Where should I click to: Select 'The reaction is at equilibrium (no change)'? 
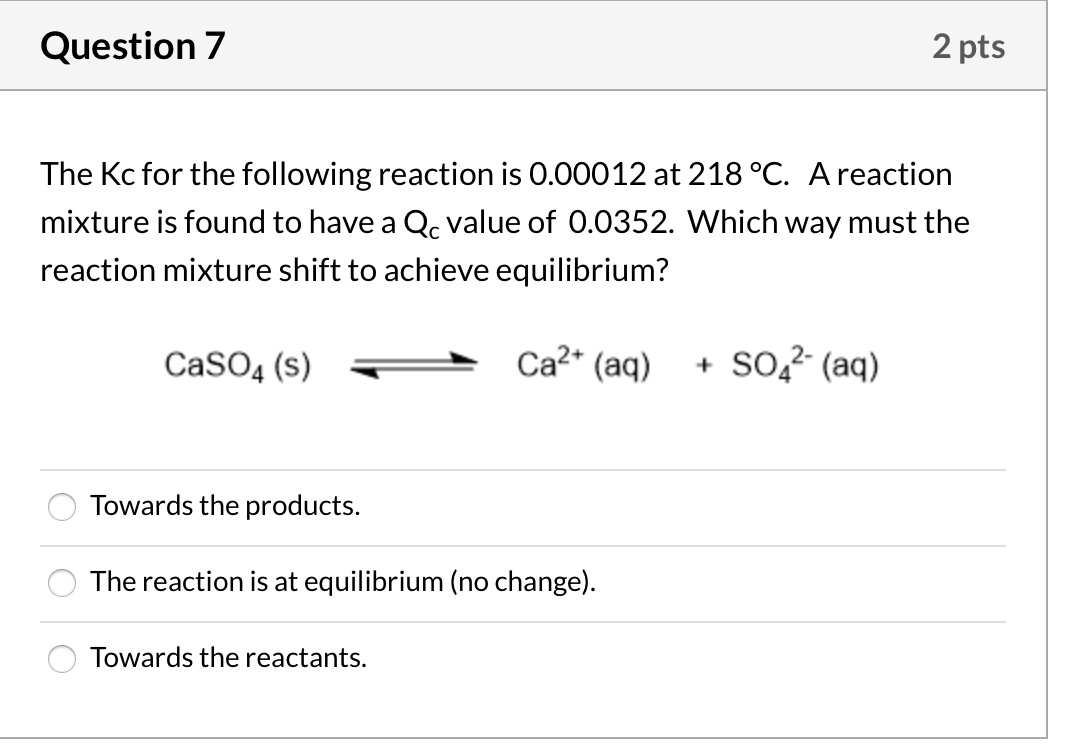(x=61, y=583)
